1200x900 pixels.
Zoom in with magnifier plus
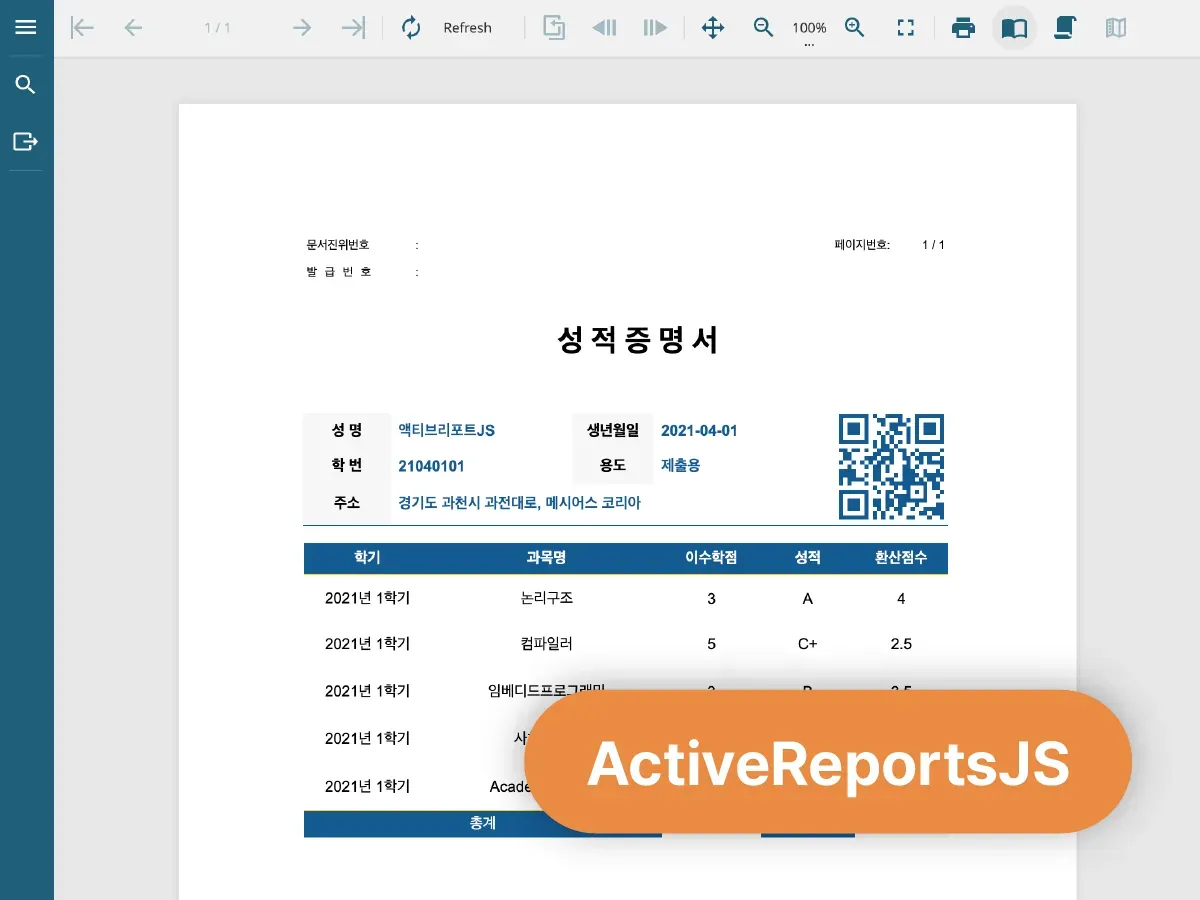(855, 28)
